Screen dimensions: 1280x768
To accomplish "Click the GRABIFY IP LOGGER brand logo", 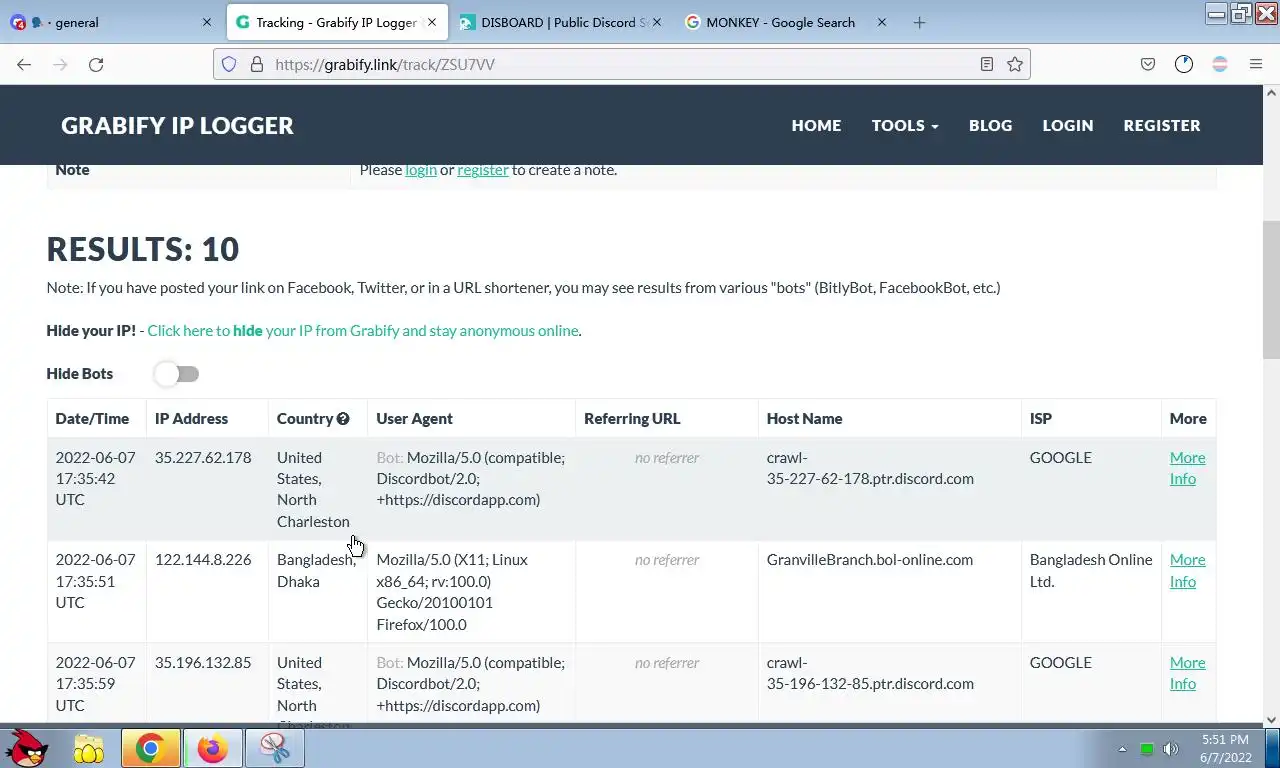I will click(x=177, y=125).
